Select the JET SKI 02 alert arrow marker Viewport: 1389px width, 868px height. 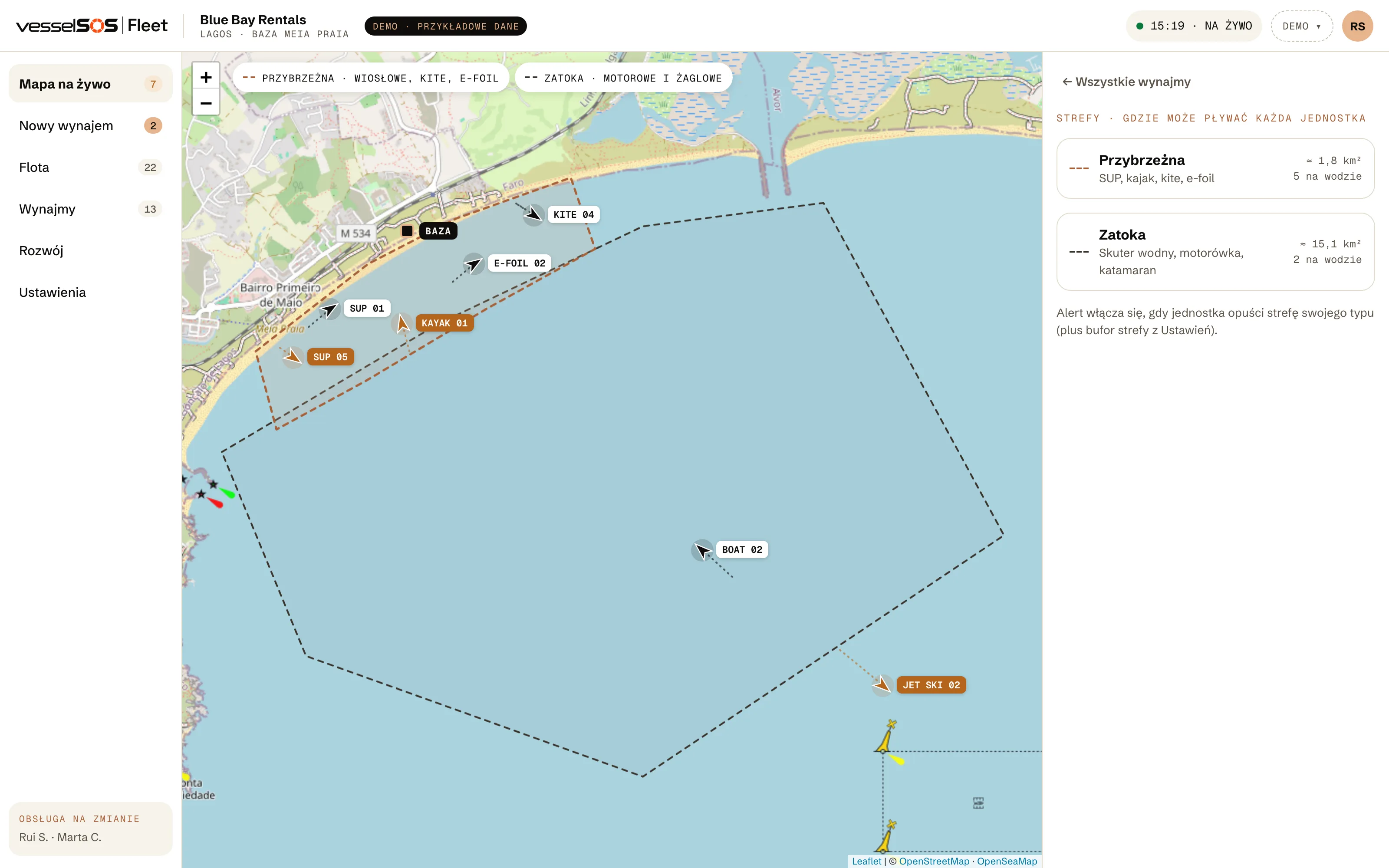(882, 685)
